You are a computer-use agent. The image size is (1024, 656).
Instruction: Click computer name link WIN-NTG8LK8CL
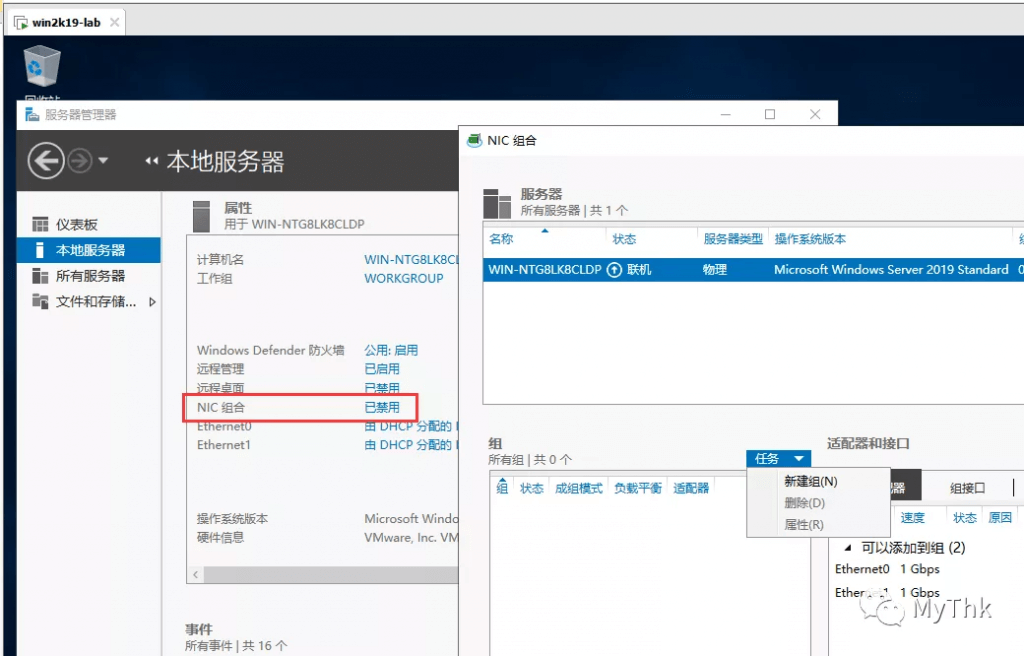[411, 259]
